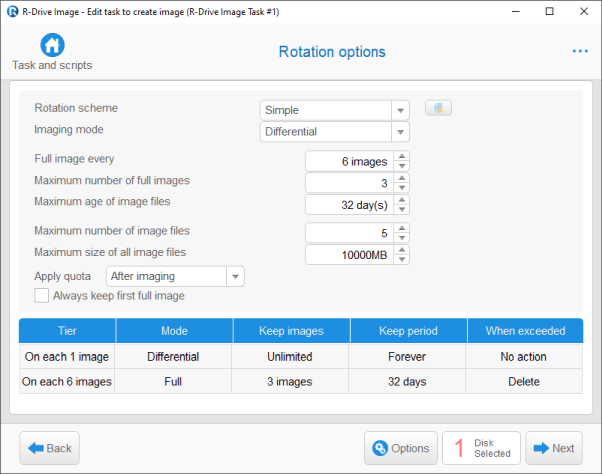Click the R-Drive Image app logo in title bar
Viewport: 602px width, 474px height.
[12, 12]
